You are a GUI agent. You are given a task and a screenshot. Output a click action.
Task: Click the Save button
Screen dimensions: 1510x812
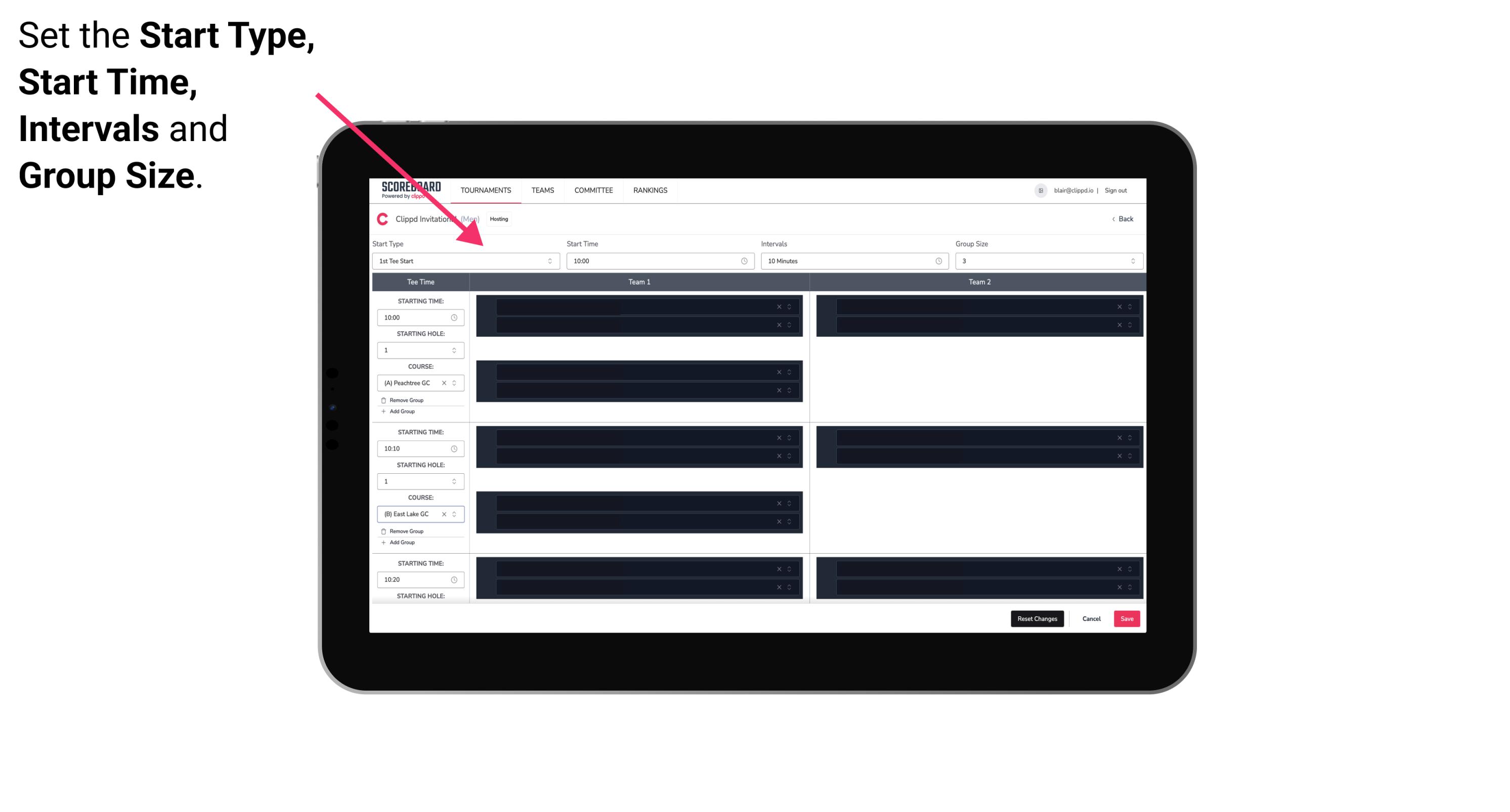pos(1127,618)
